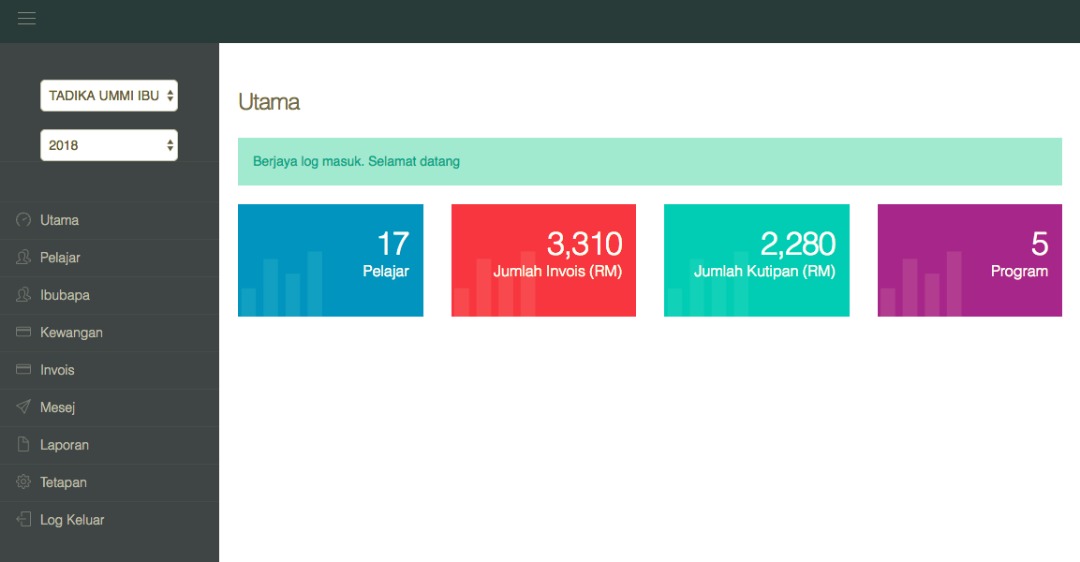Select Laporan from the sidebar menu
The width and height of the screenshot is (1080, 562).
[64, 445]
